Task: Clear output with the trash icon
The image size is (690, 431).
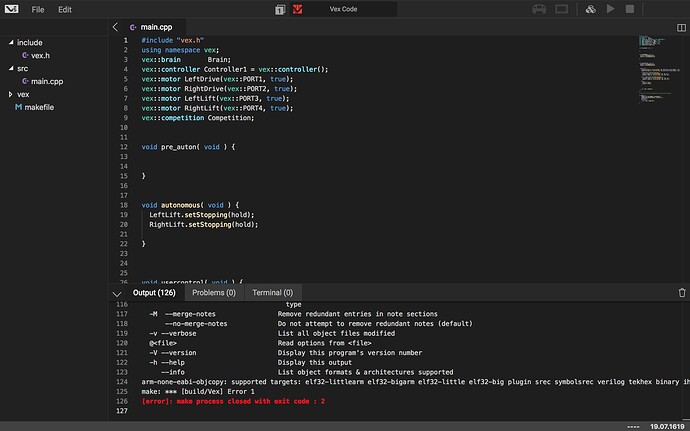Action: click(681, 292)
